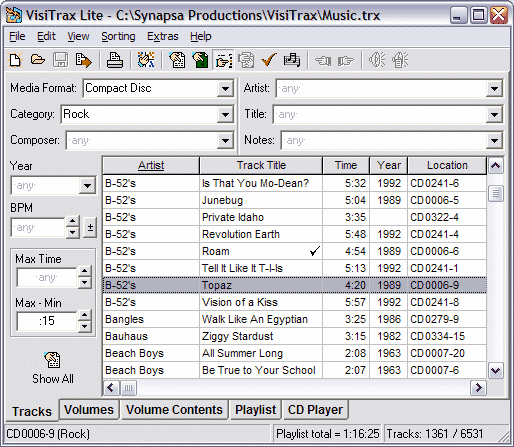
Task: Toggle the playlist checkmark on Roam row
Action: (315, 251)
